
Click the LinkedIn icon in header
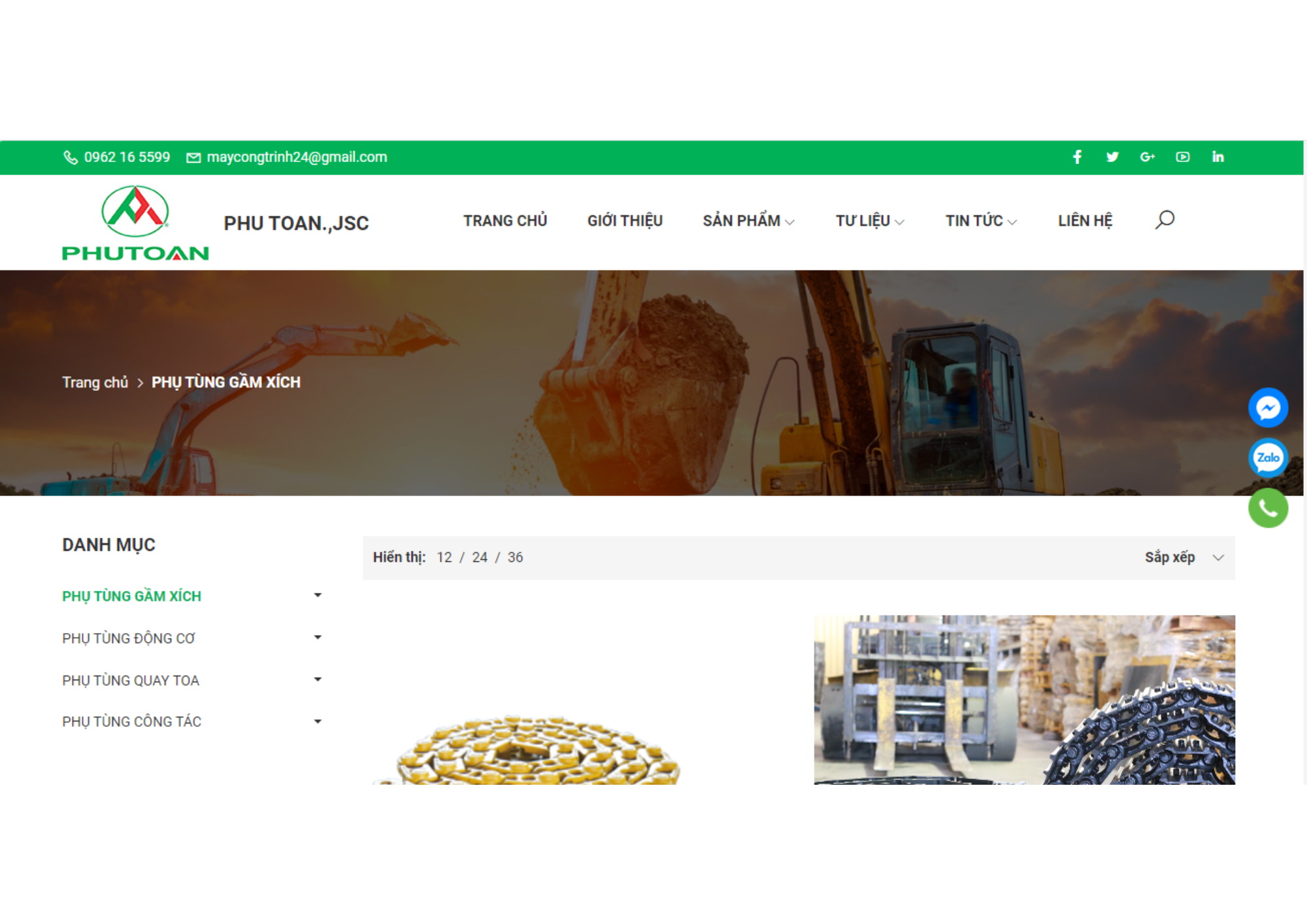click(1217, 157)
